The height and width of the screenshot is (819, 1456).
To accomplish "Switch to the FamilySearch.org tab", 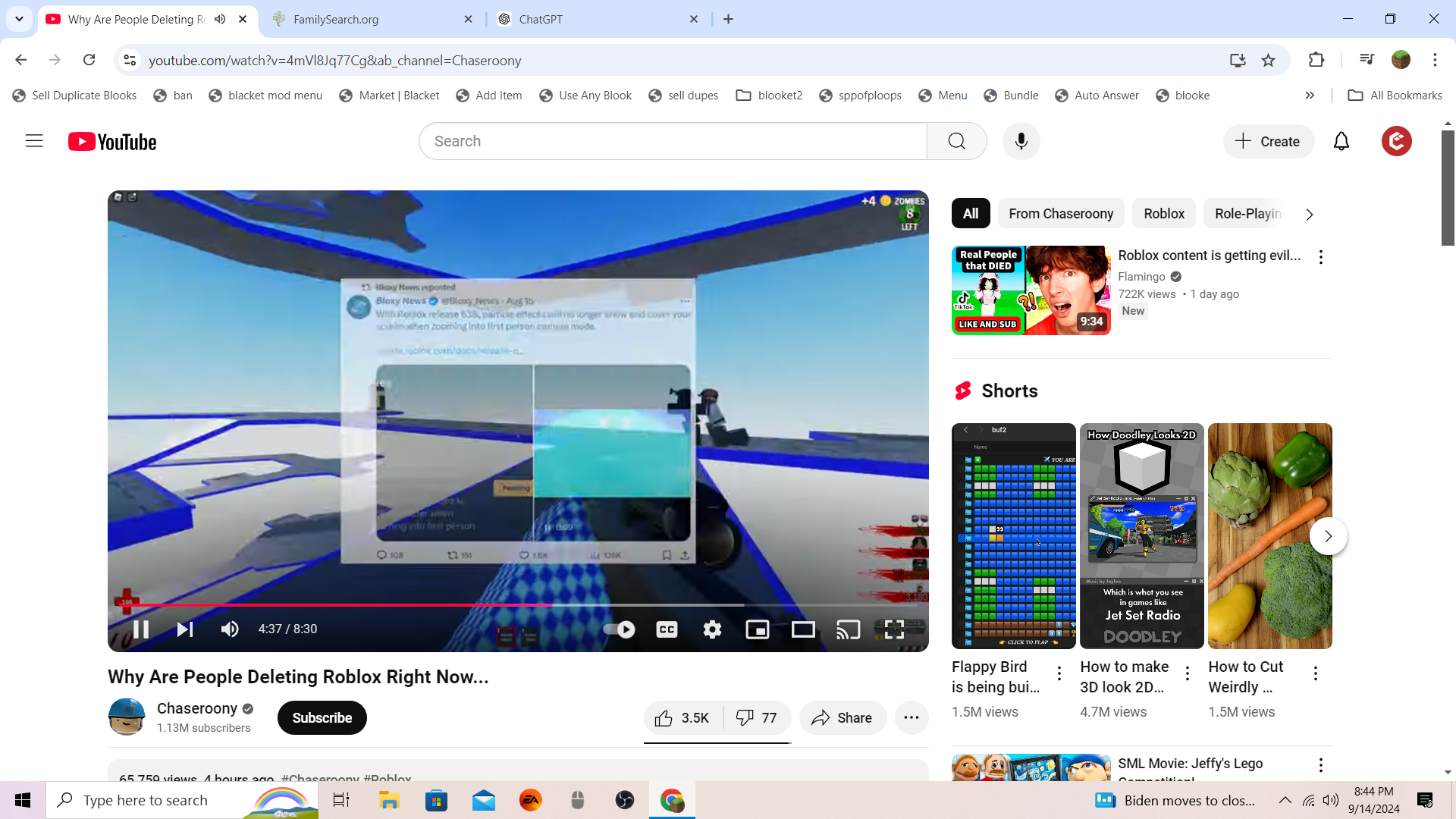I will [372, 19].
